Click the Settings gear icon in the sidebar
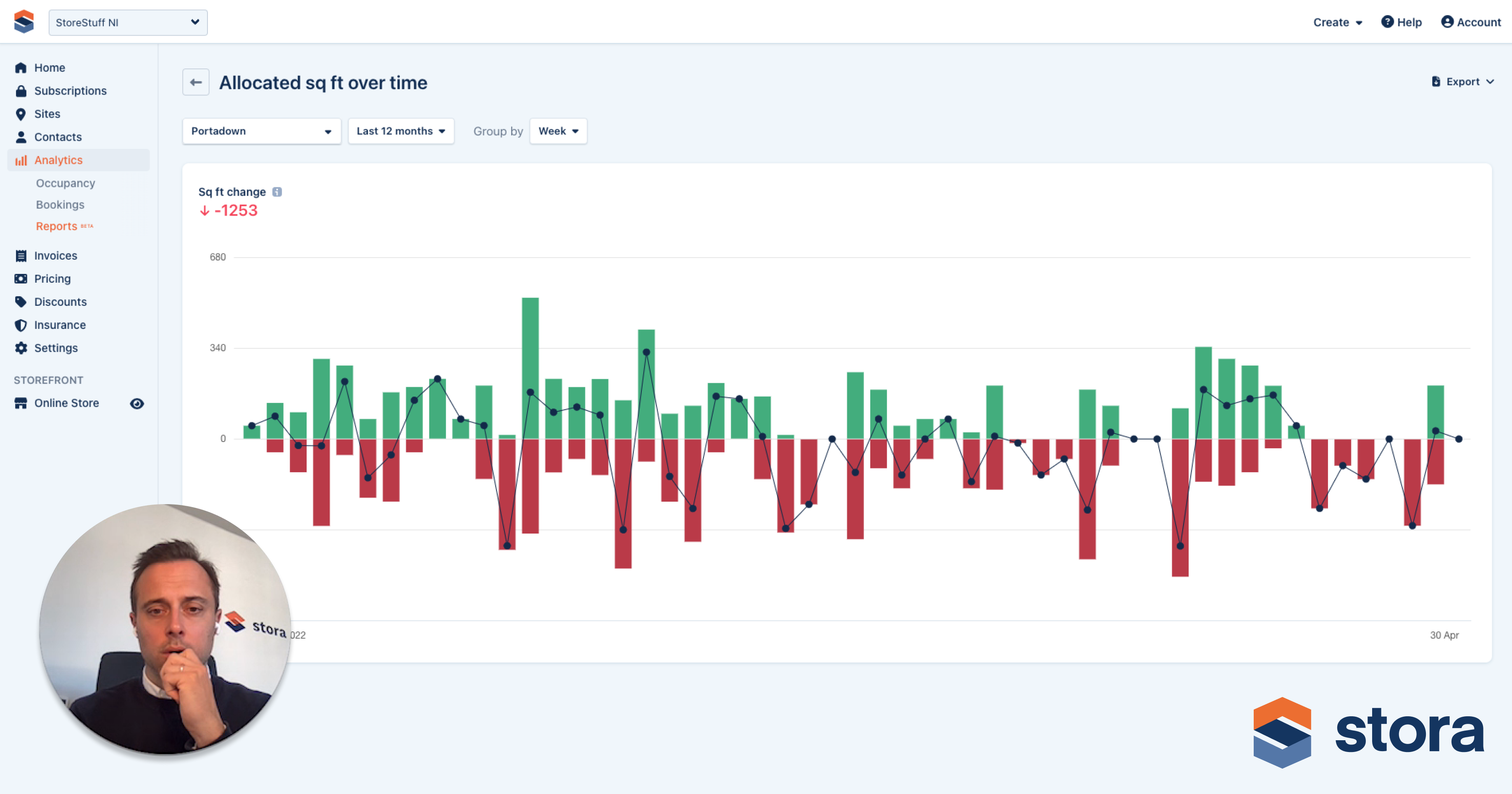This screenshot has width=1512, height=794. pos(21,348)
